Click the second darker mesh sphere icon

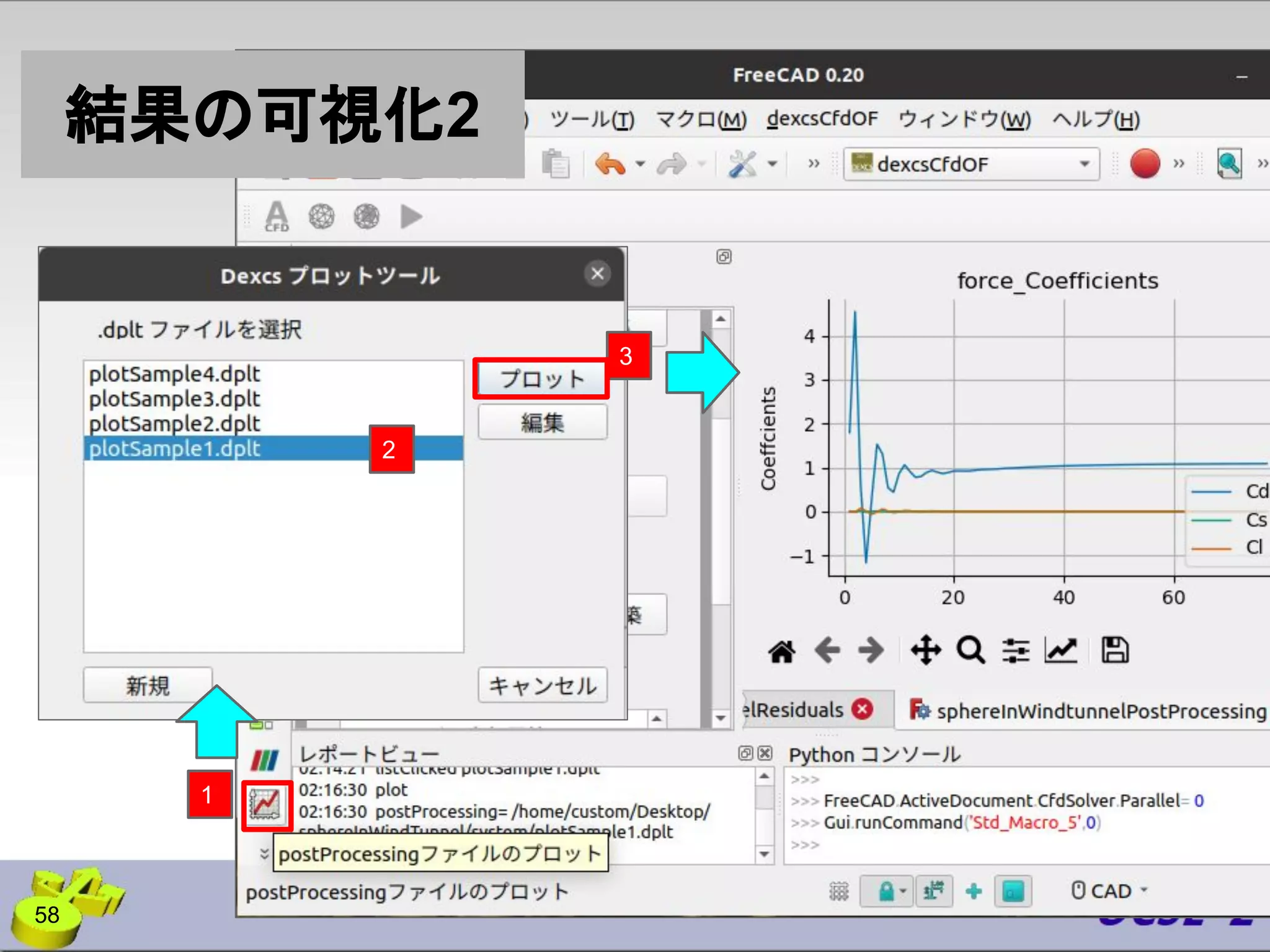(366, 217)
